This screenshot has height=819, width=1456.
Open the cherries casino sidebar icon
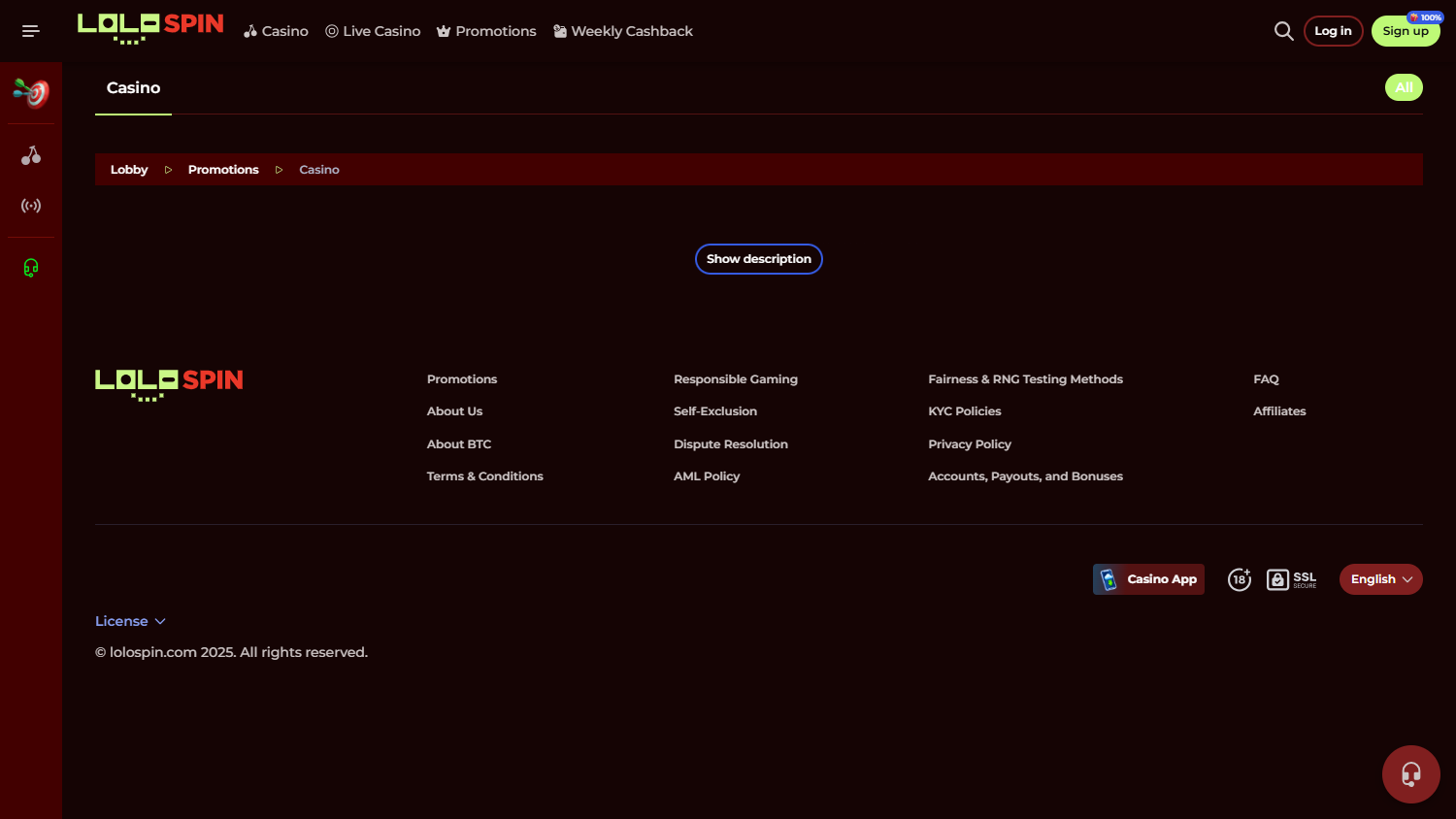pos(31,155)
